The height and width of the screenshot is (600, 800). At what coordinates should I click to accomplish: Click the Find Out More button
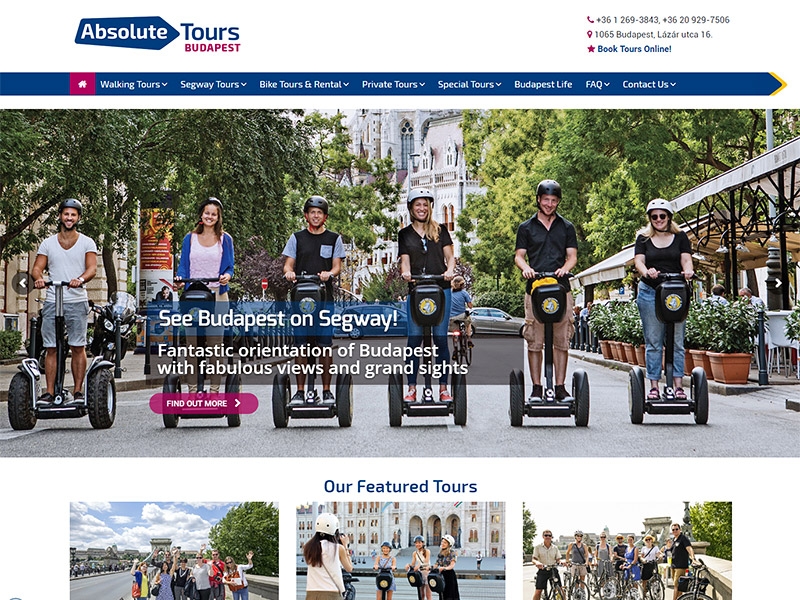[x=204, y=404]
